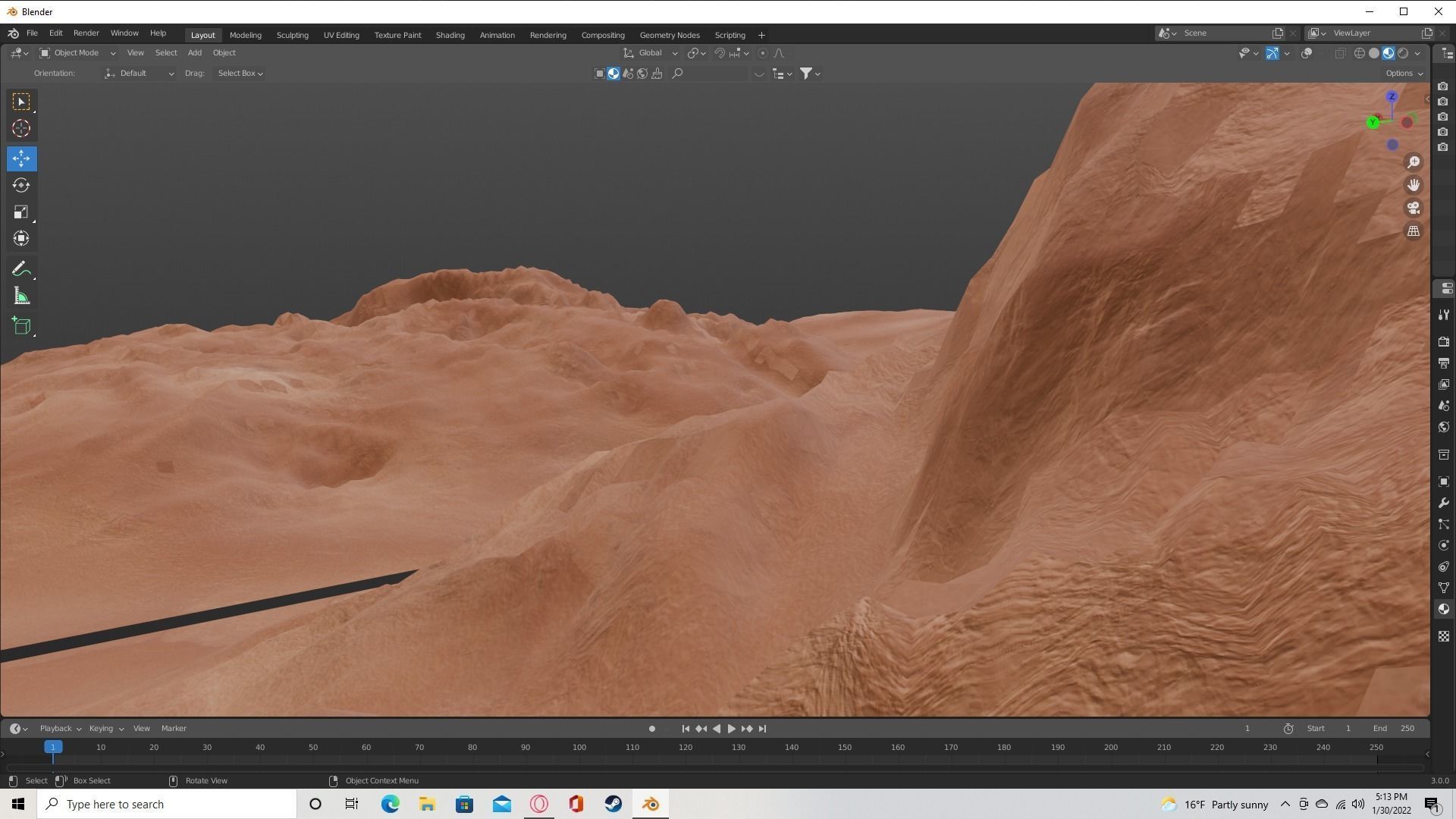The width and height of the screenshot is (1456, 819).
Task: Toggle Show Overlays button
Action: [1307, 53]
